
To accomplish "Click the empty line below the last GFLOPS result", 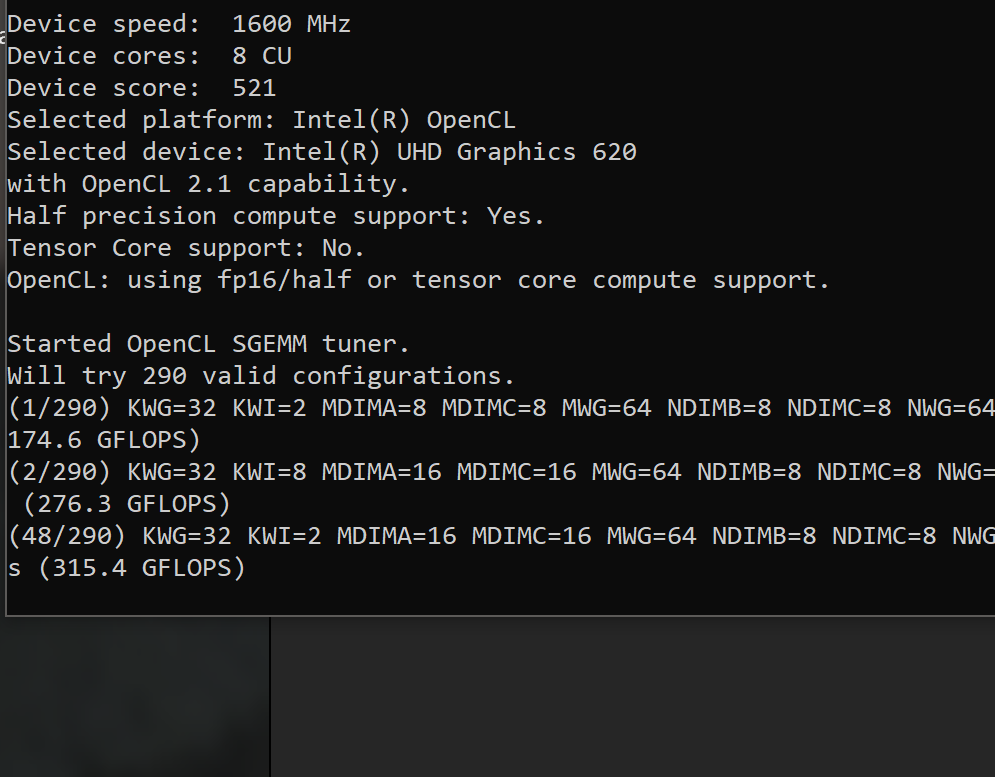I will (501, 598).
